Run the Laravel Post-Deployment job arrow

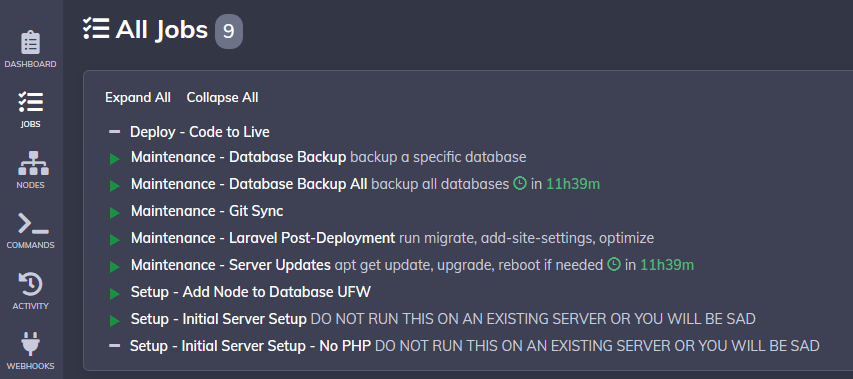114,240
